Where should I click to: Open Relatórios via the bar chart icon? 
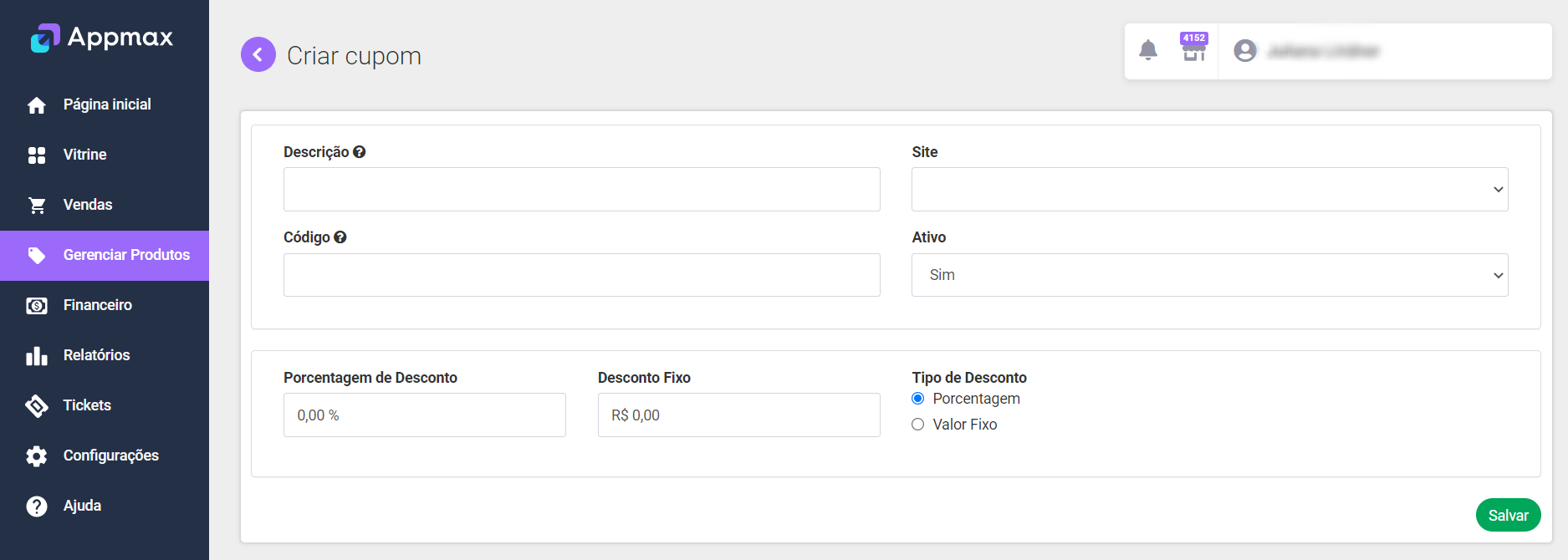37,355
